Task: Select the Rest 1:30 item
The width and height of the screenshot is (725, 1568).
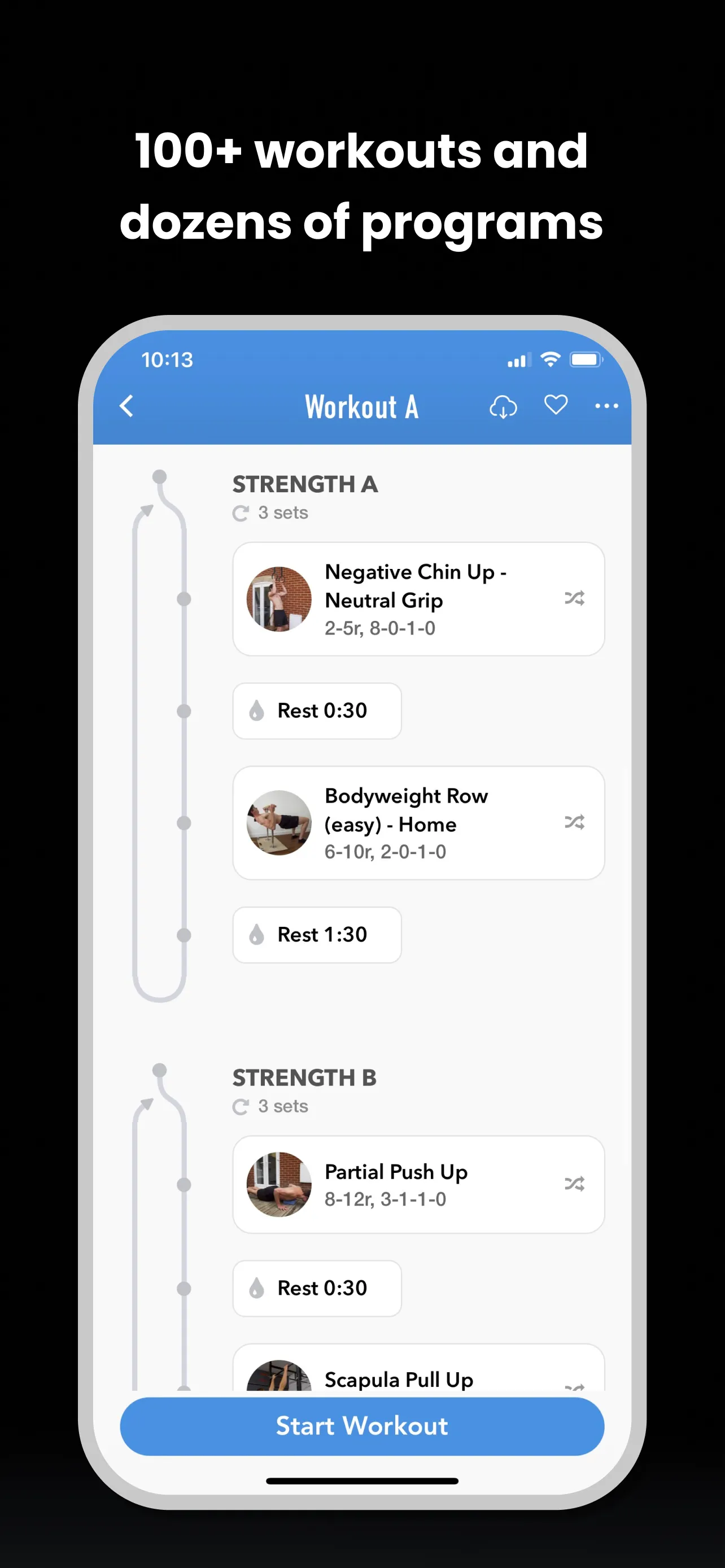Action: [x=317, y=935]
